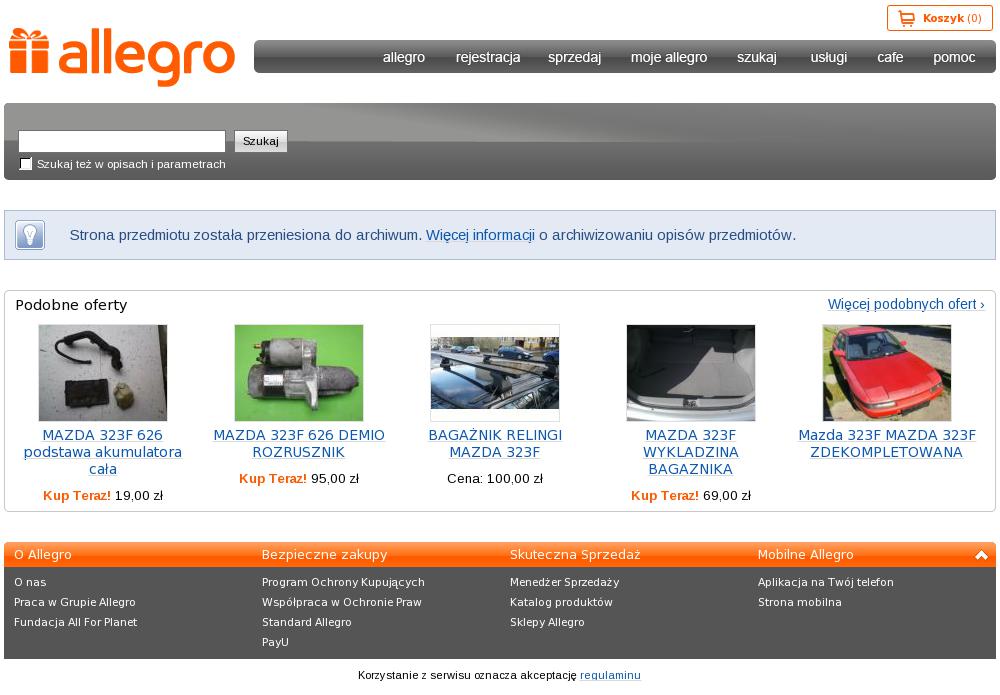Open Fundacja All For Planet link
Viewport: 1000px width, 695px height.
[75, 622]
